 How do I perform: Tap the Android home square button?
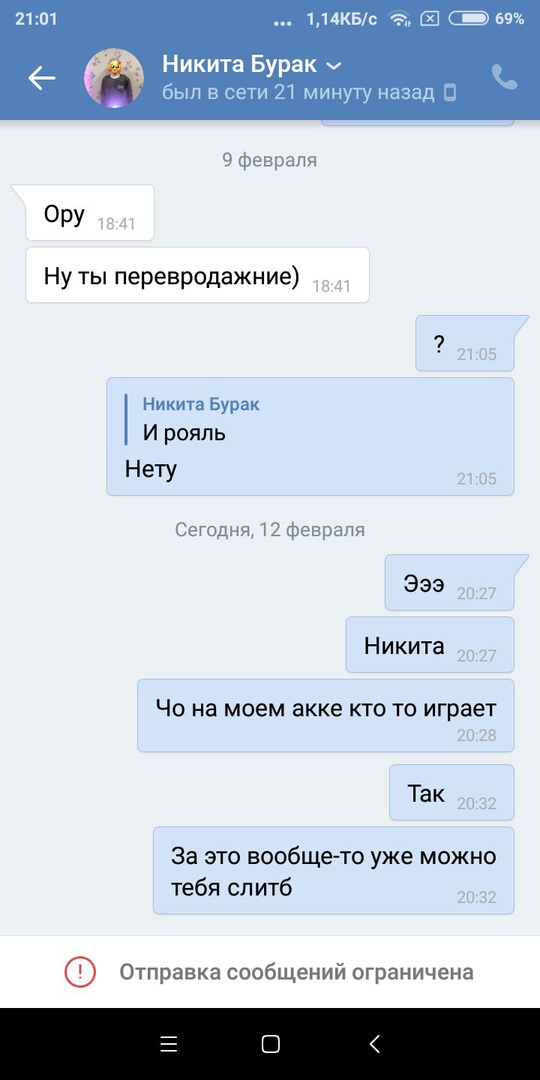tap(271, 1044)
